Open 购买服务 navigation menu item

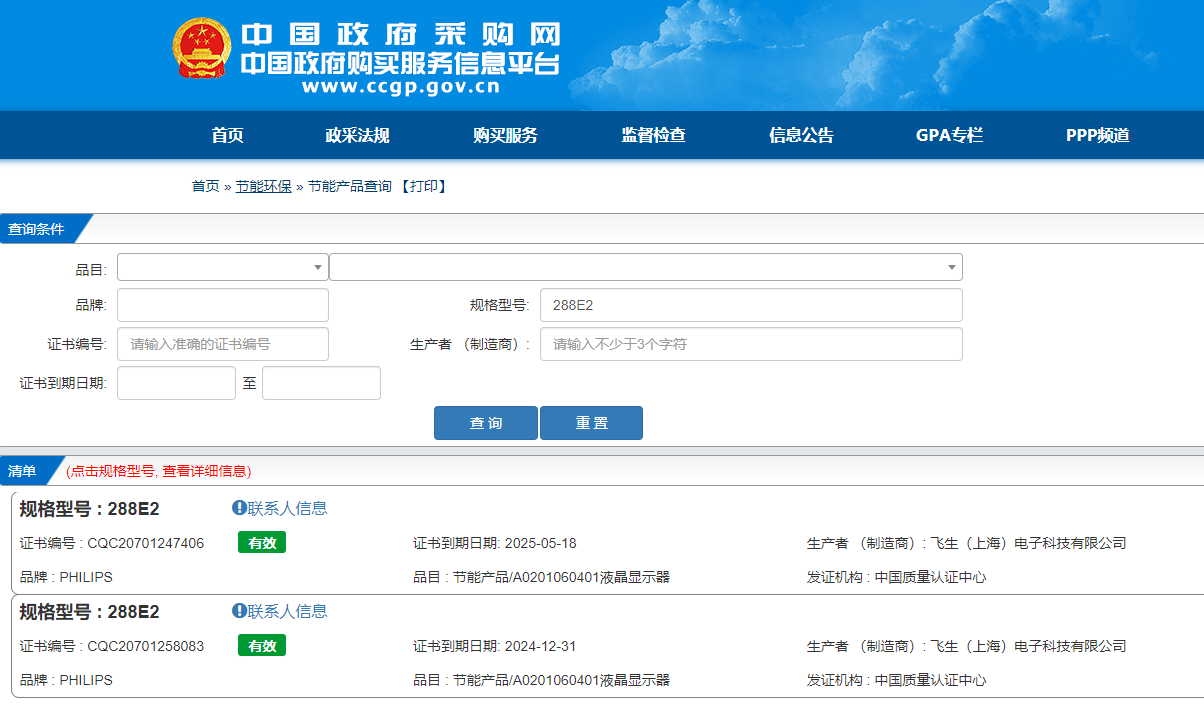pos(505,136)
